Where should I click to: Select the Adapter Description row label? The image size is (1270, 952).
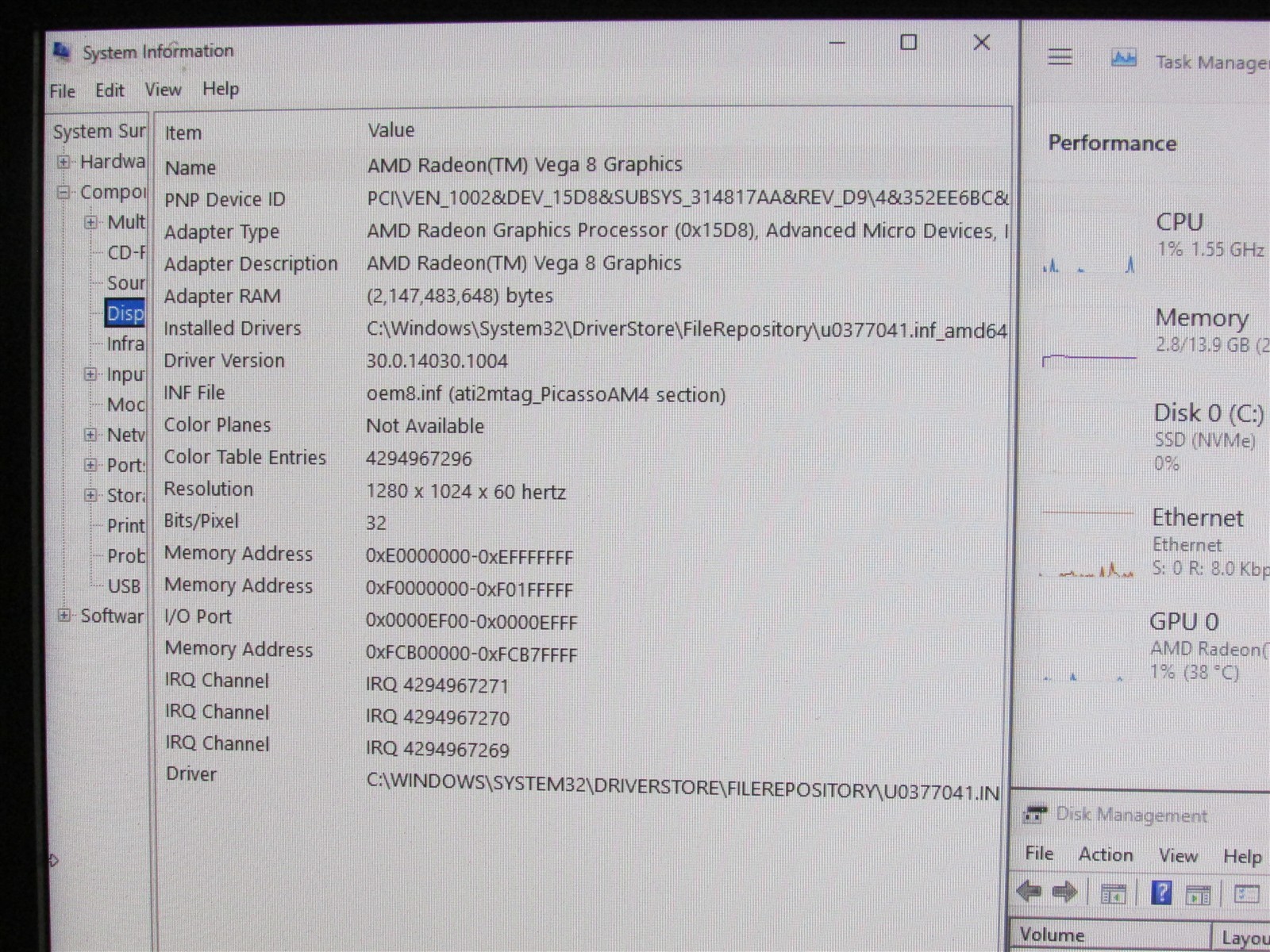pyautogui.click(x=251, y=264)
